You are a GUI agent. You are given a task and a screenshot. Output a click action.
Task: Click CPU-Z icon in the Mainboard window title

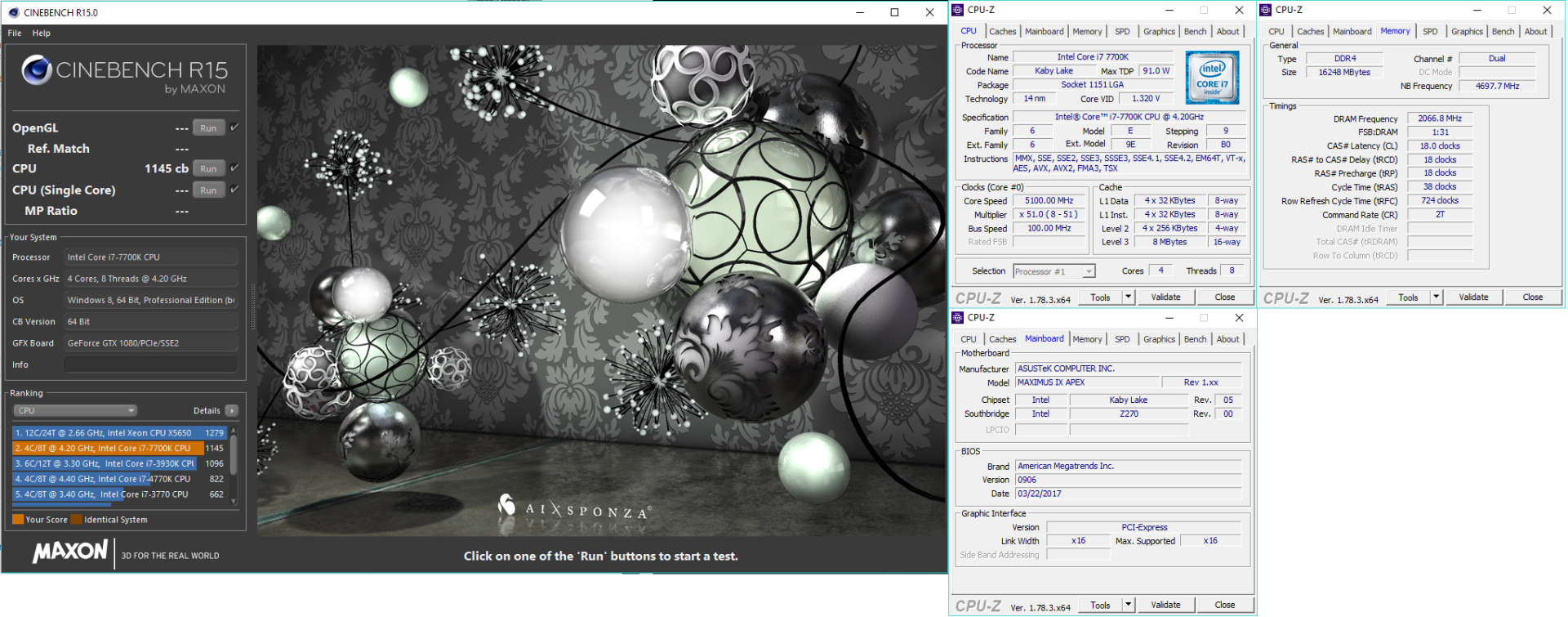coord(959,317)
